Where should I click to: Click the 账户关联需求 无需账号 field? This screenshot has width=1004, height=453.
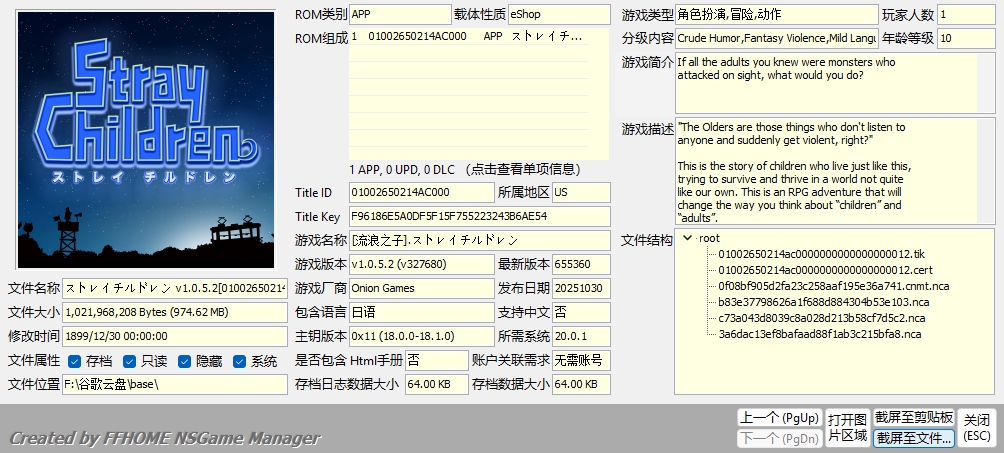581,360
